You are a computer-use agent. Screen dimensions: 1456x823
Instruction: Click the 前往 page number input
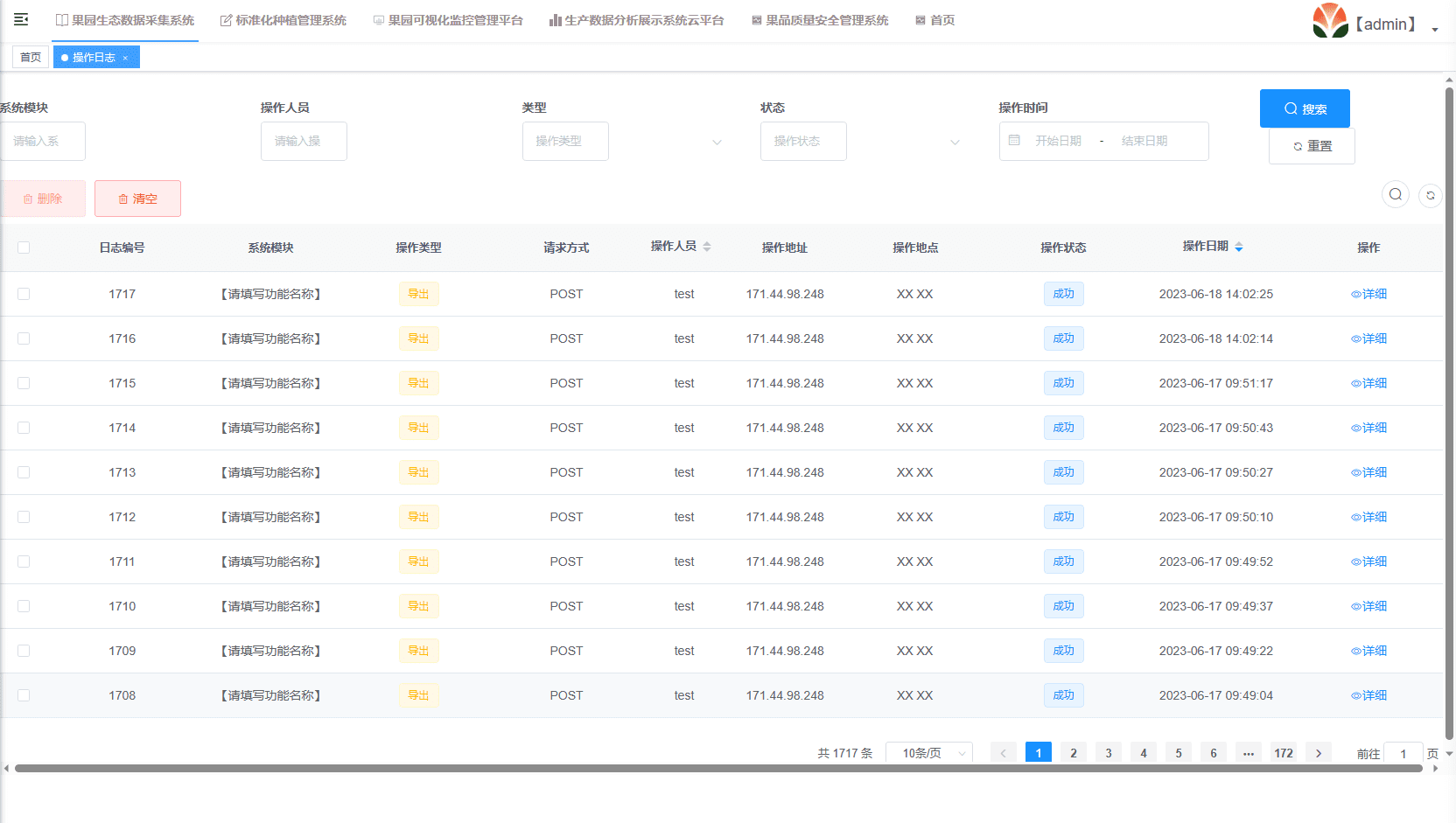tap(1403, 753)
